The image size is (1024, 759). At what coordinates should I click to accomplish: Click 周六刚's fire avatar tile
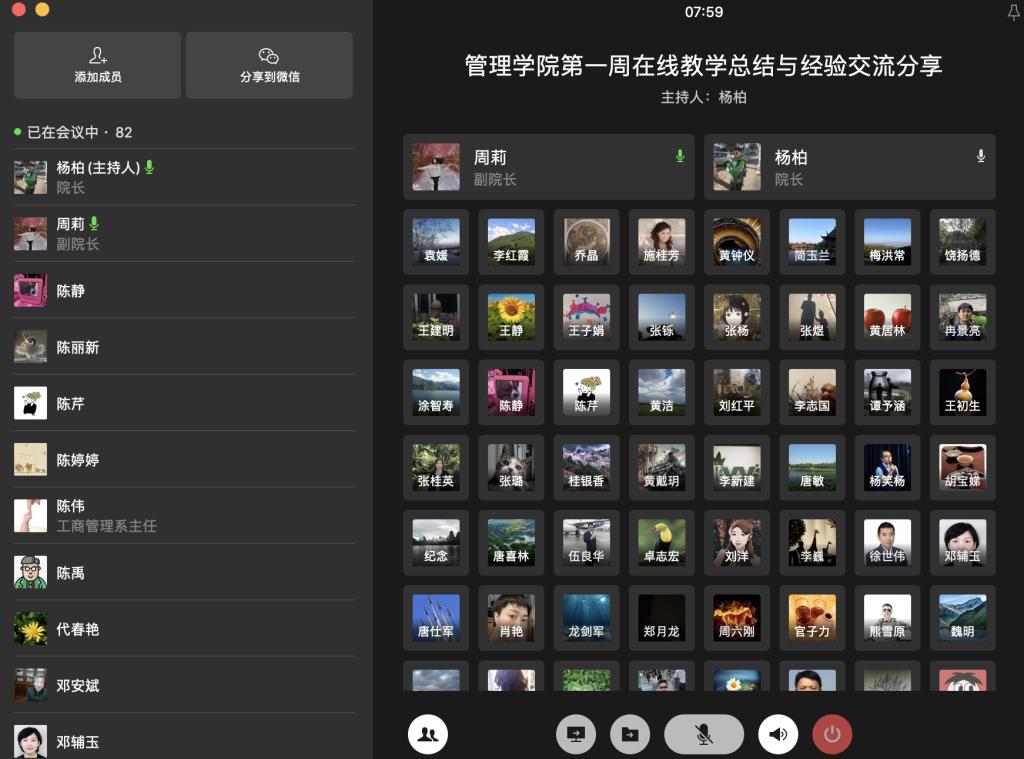click(737, 617)
